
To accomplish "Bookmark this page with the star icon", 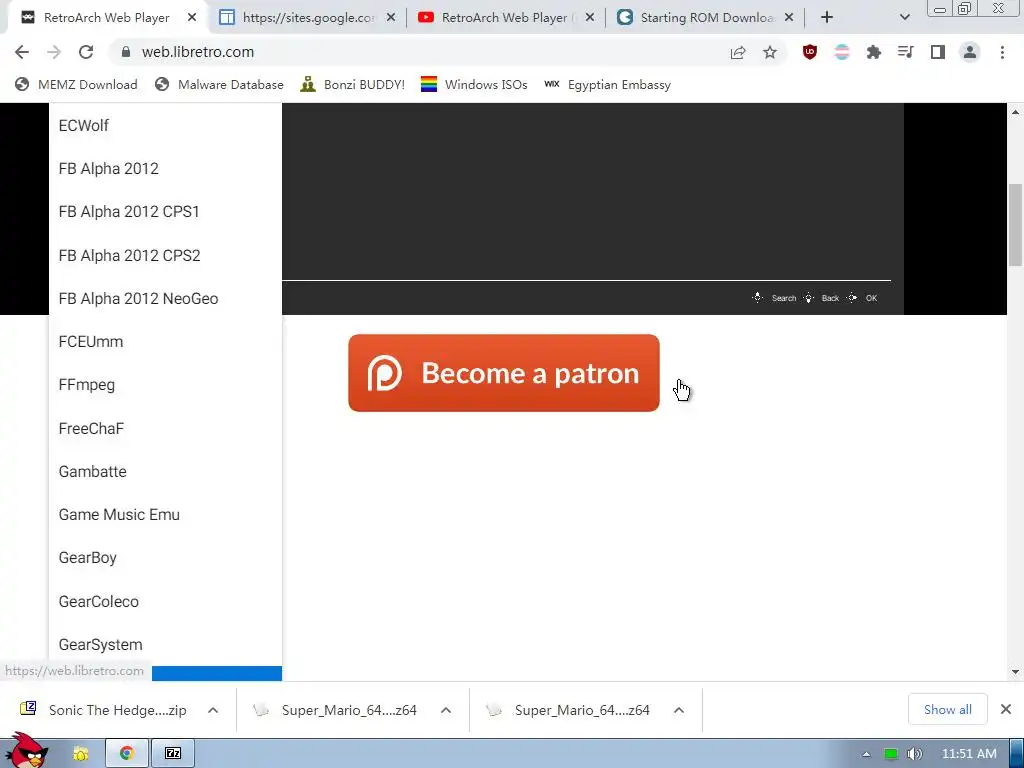I will coord(770,52).
